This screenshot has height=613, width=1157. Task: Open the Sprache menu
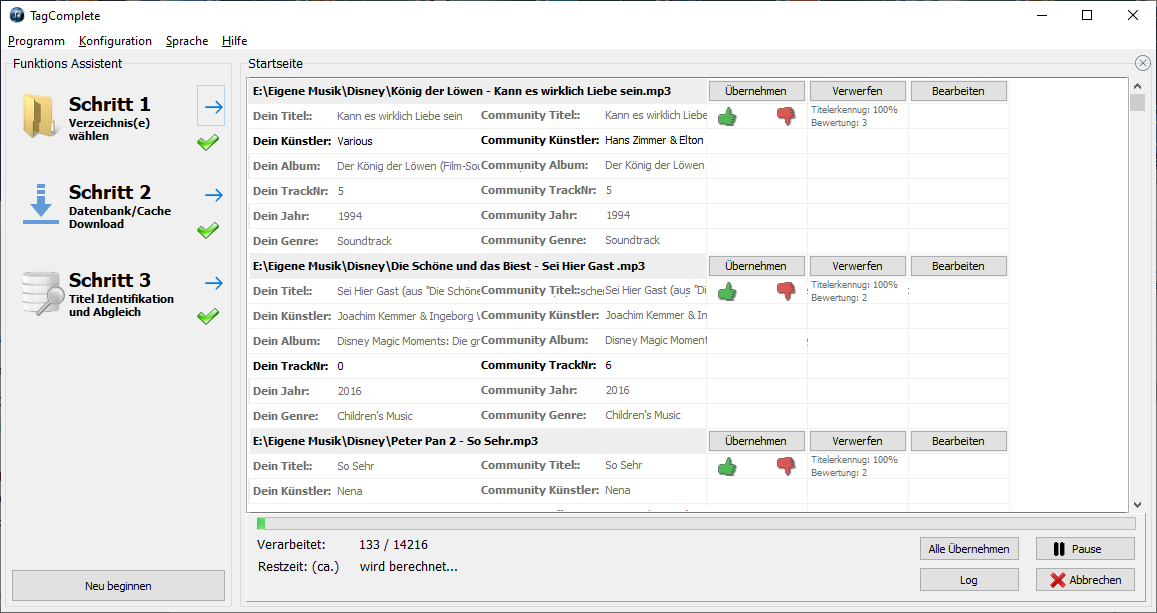(x=187, y=41)
